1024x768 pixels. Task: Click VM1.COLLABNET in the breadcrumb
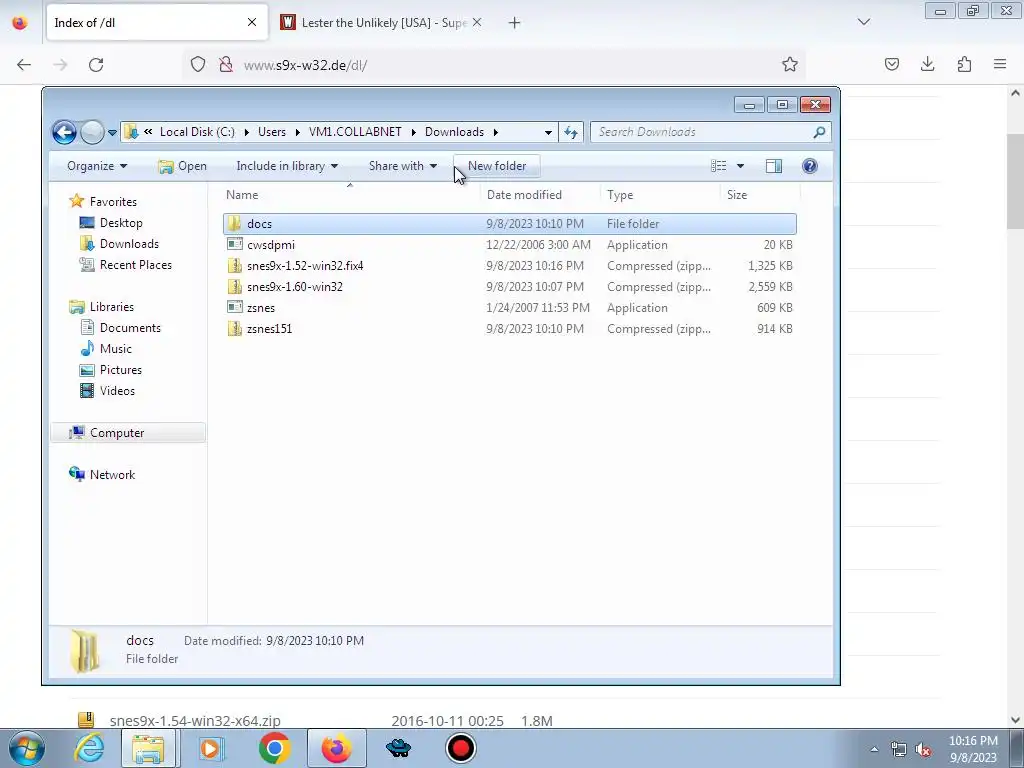pyautogui.click(x=355, y=132)
